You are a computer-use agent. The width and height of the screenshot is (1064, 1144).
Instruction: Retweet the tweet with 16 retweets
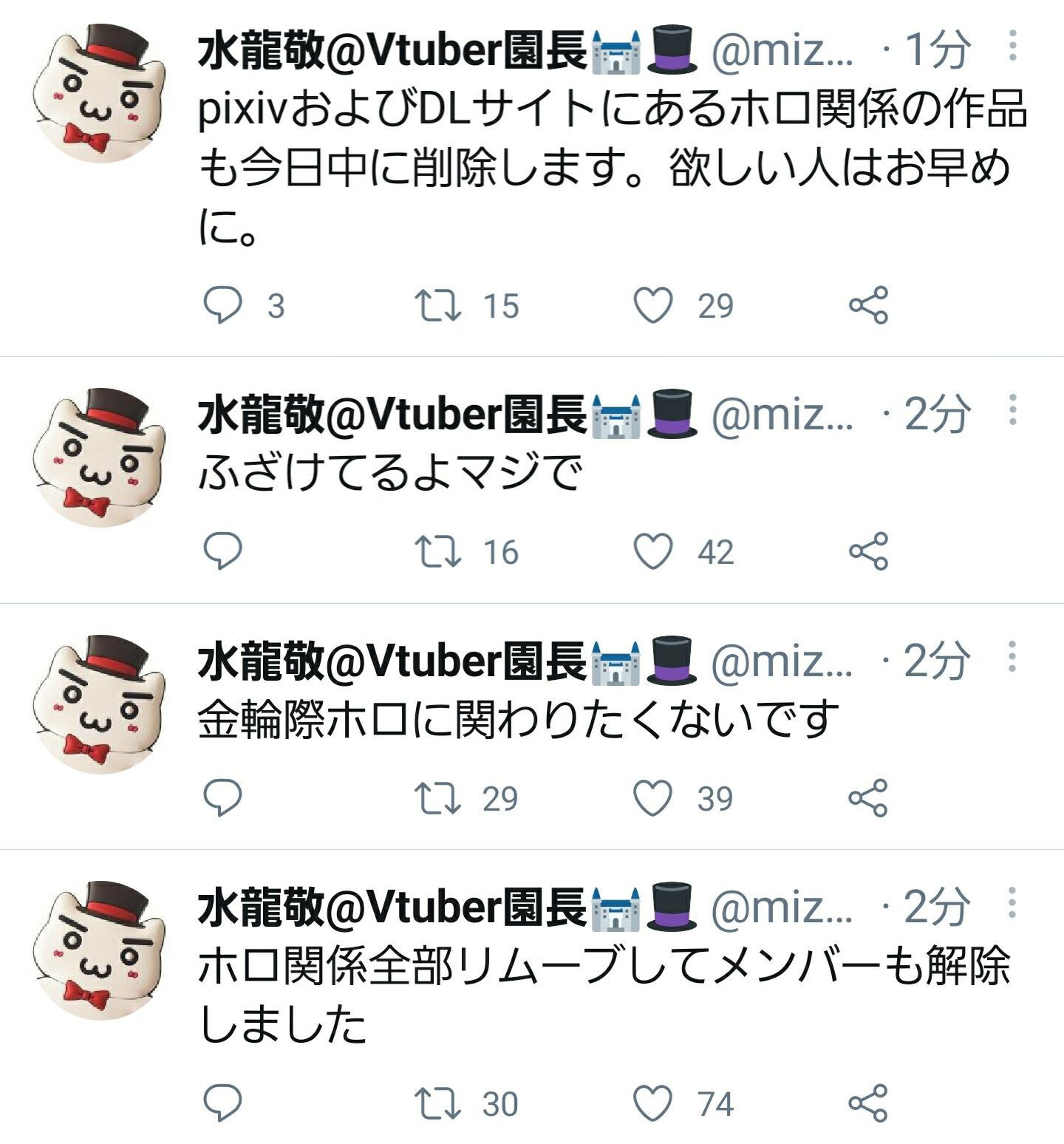437,551
